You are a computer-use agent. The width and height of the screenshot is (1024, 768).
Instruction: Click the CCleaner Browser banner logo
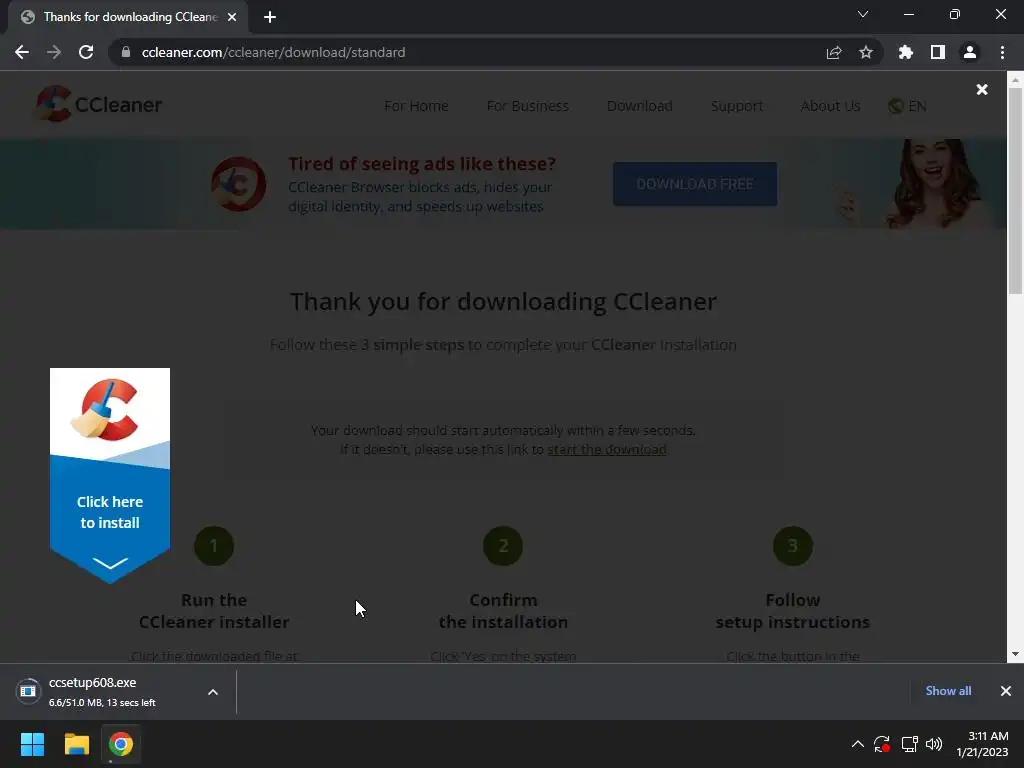(x=238, y=184)
